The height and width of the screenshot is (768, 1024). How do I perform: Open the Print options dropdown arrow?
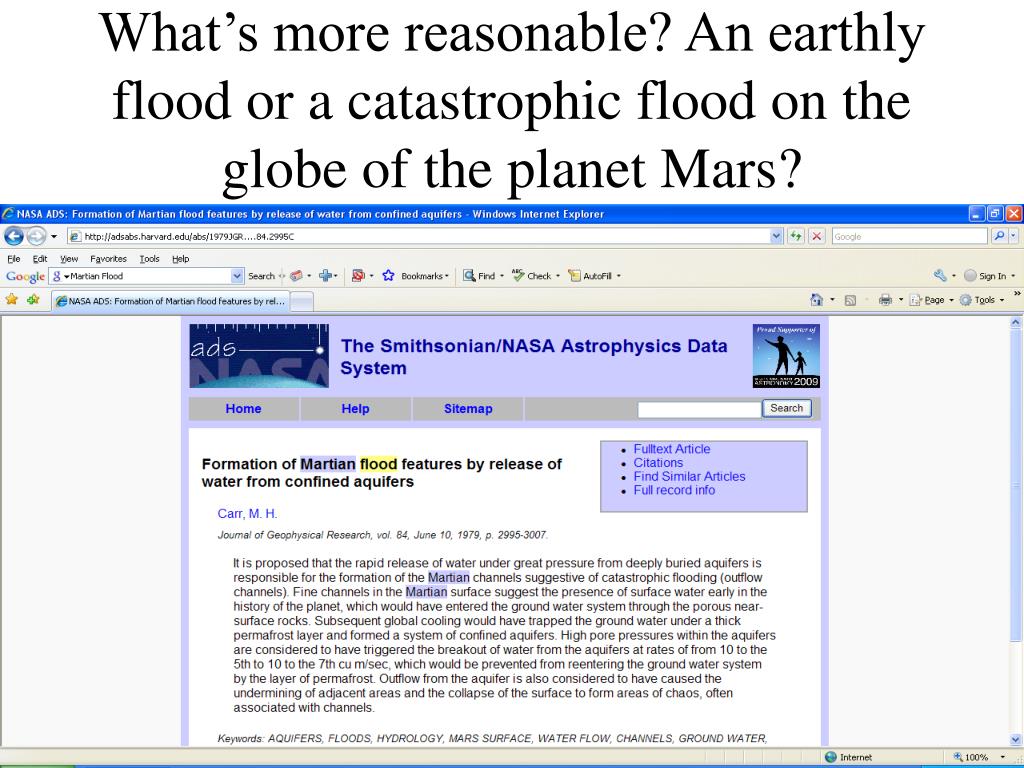click(x=901, y=300)
